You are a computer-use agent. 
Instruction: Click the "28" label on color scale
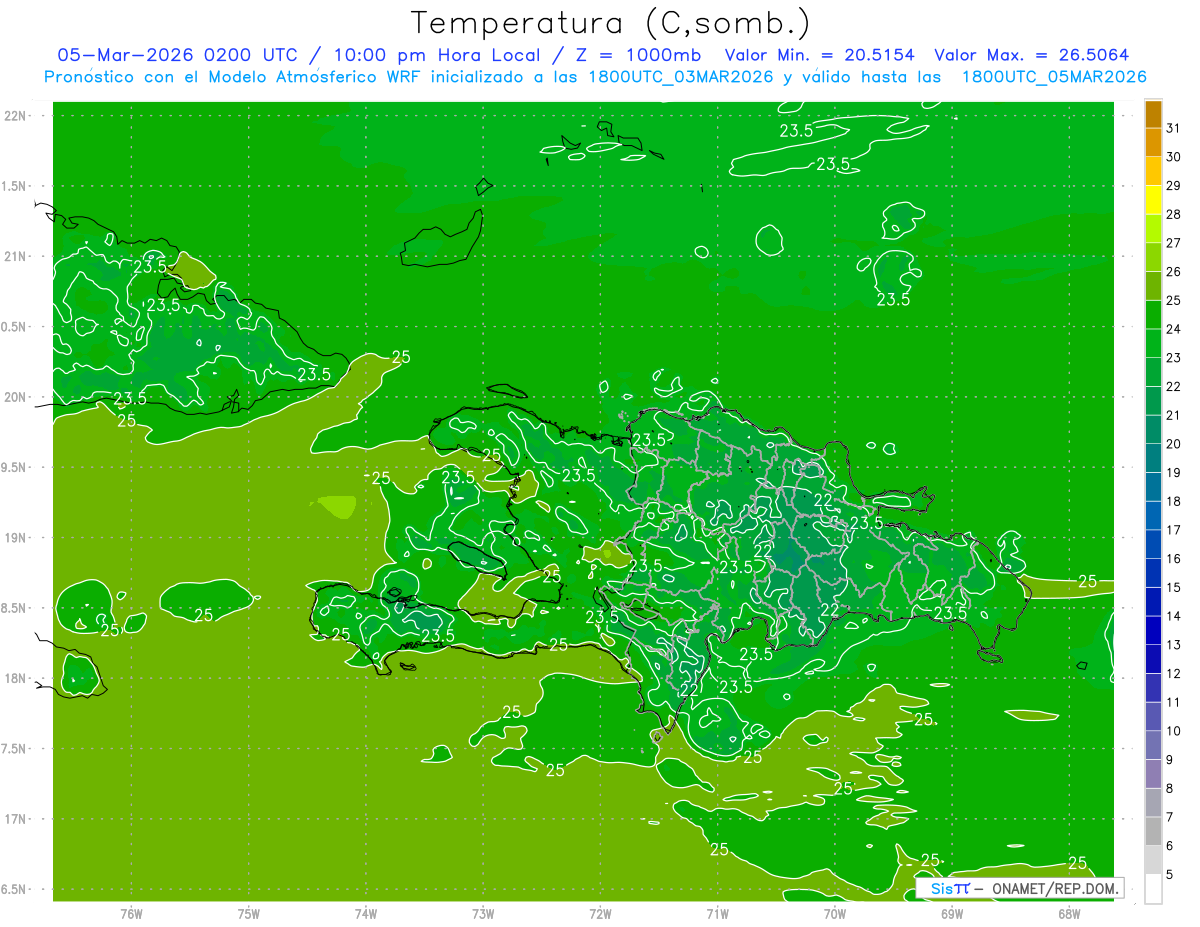1174,214
